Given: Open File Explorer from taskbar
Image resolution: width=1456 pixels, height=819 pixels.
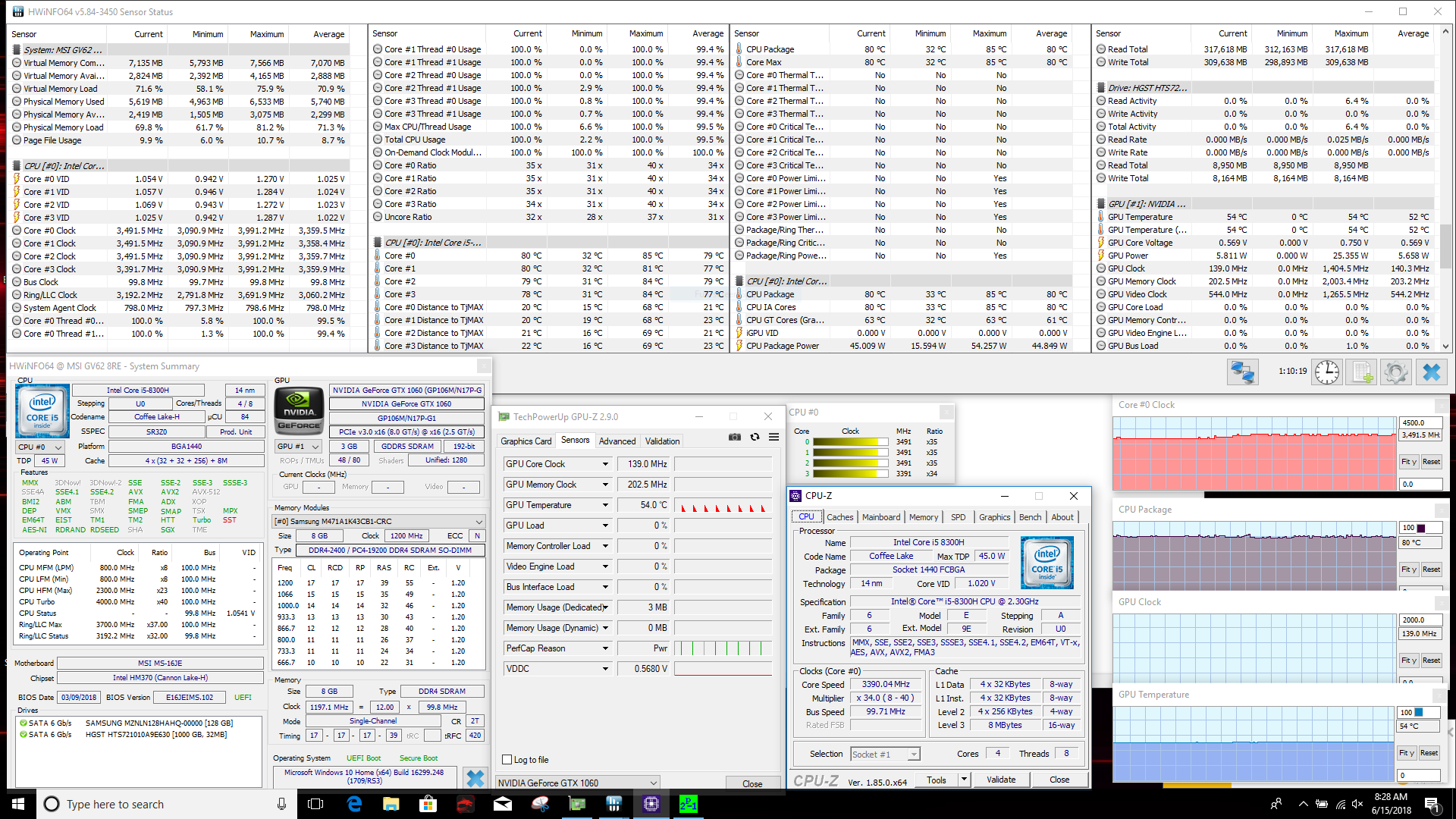Looking at the screenshot, I should pos(391,804).
